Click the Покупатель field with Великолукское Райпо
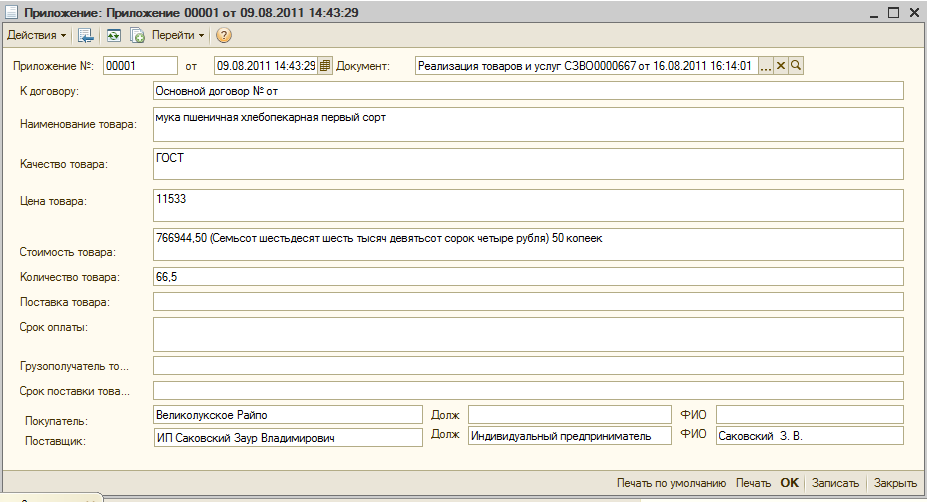Image resolution: width=927 pixels, height=502 pixels. coord(287,414)
